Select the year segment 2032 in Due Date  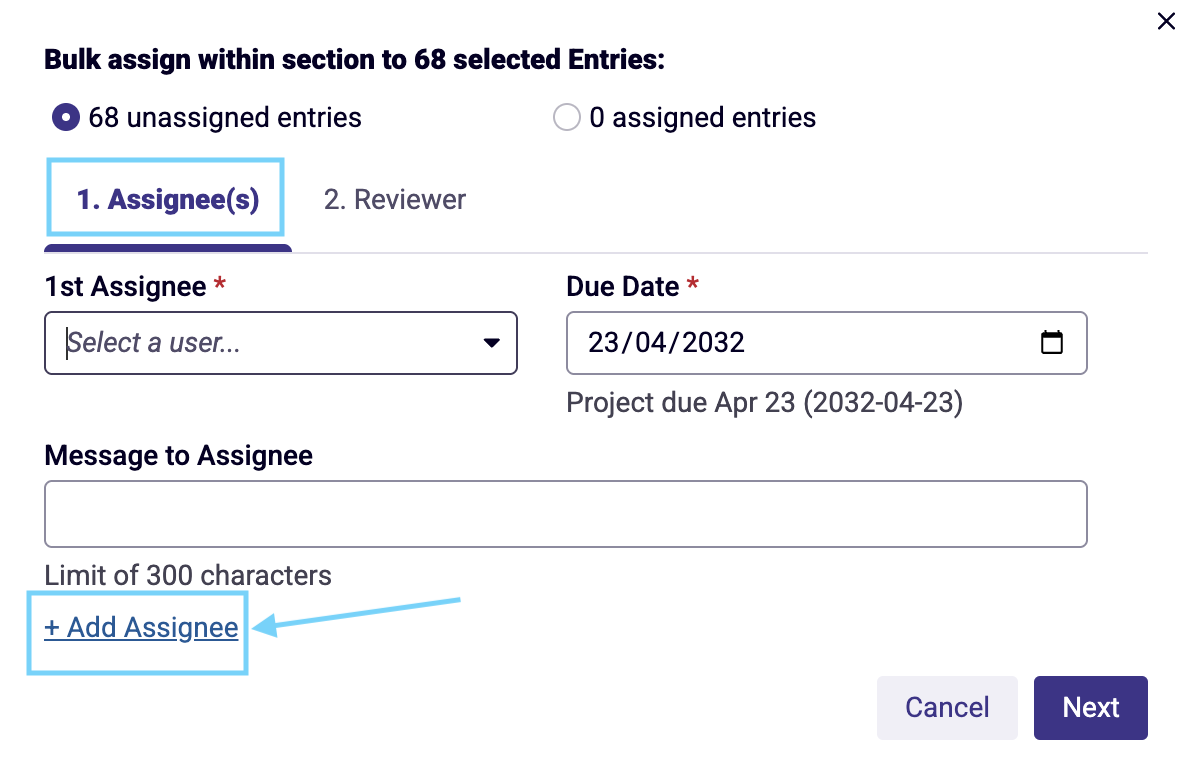(x=714, y=343)
